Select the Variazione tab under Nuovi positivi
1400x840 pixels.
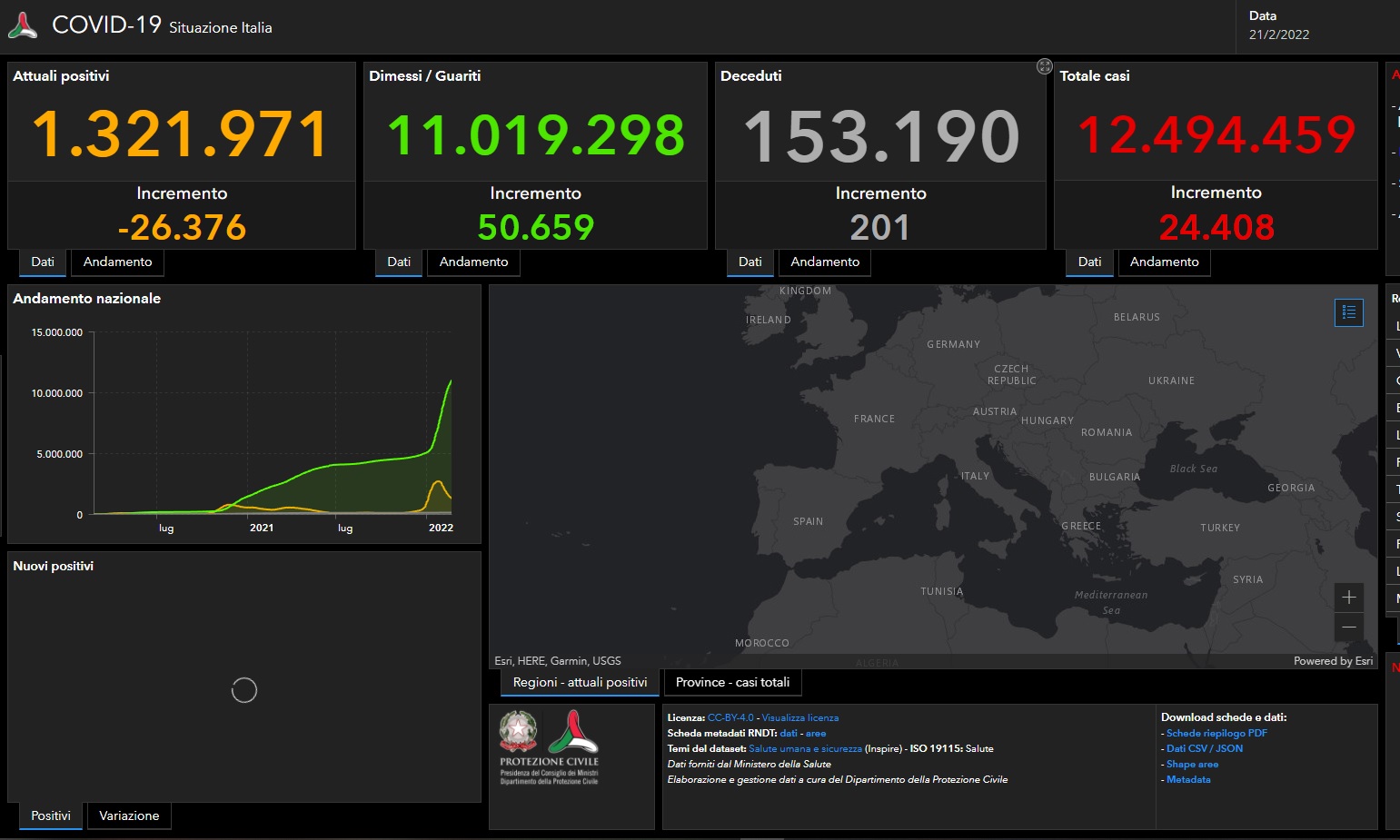click(129, 815)
